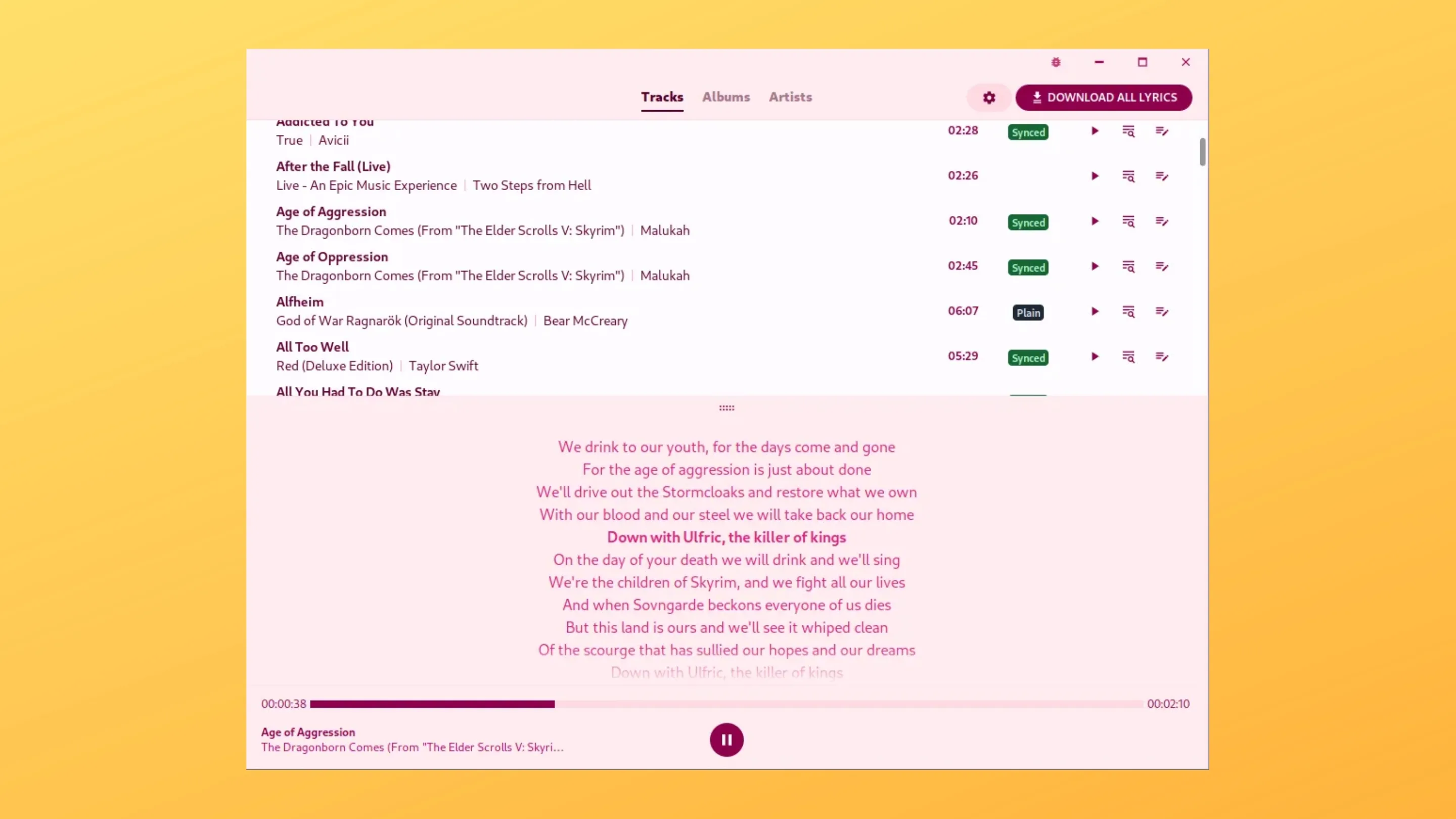Edit lyrics for Alfheim track
Image resolution: width=1456 pixels, height=819 pixels.
click(x=1162, y=312)
